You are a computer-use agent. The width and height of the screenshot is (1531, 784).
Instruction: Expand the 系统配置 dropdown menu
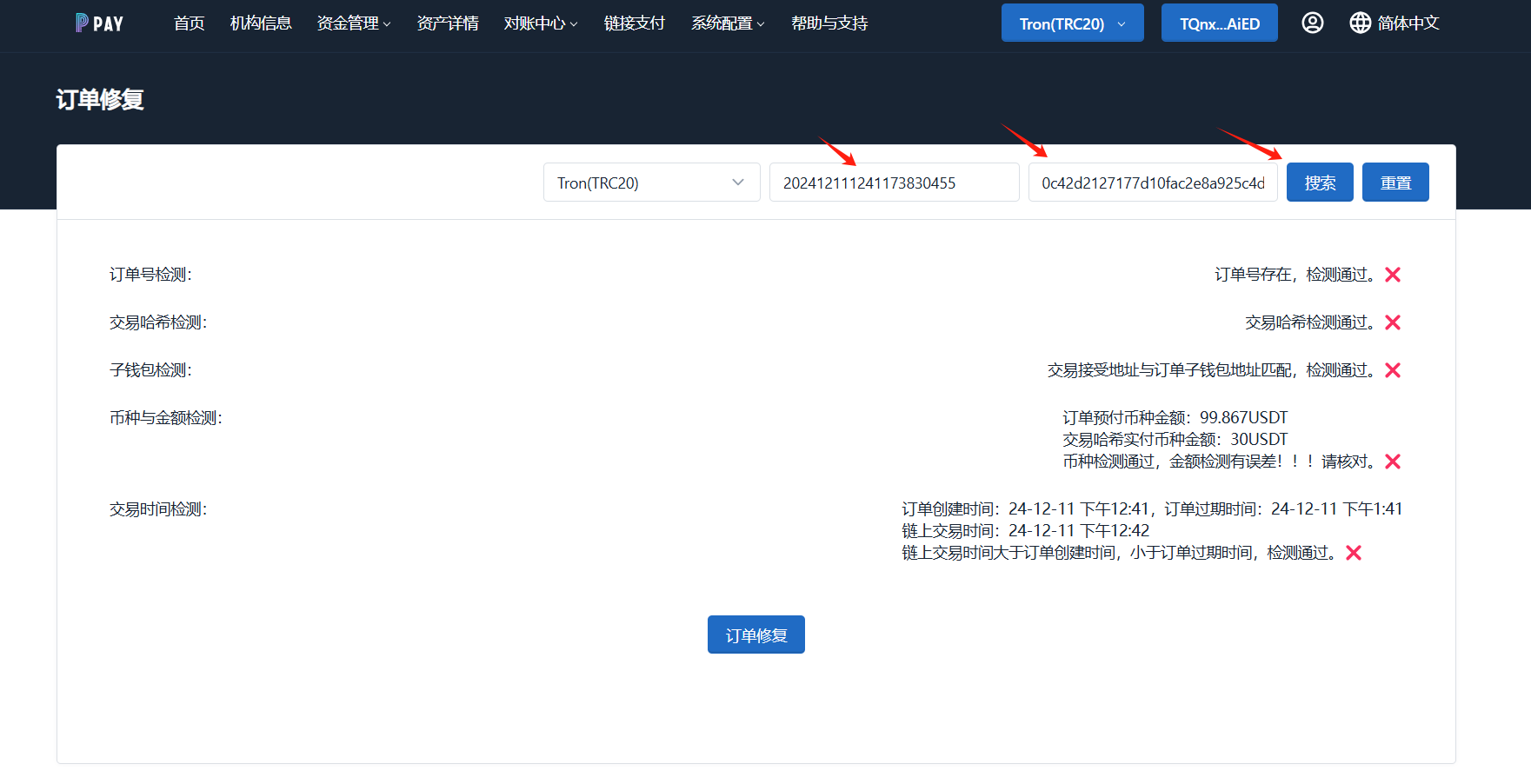(x=728, y=23)
